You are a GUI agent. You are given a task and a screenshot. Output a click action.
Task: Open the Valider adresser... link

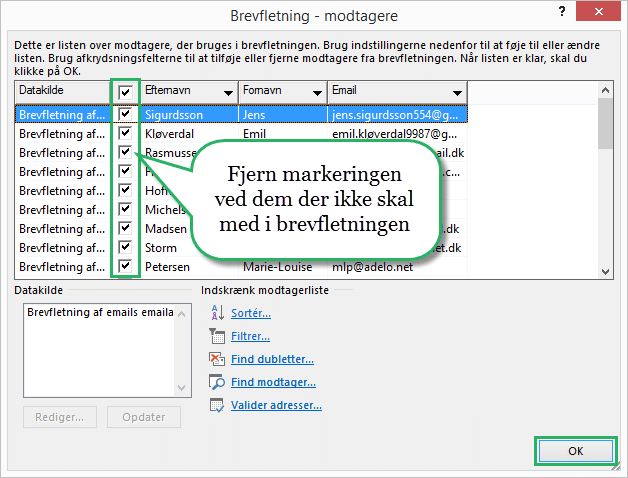pyautogui.click(x=276, y=405)
